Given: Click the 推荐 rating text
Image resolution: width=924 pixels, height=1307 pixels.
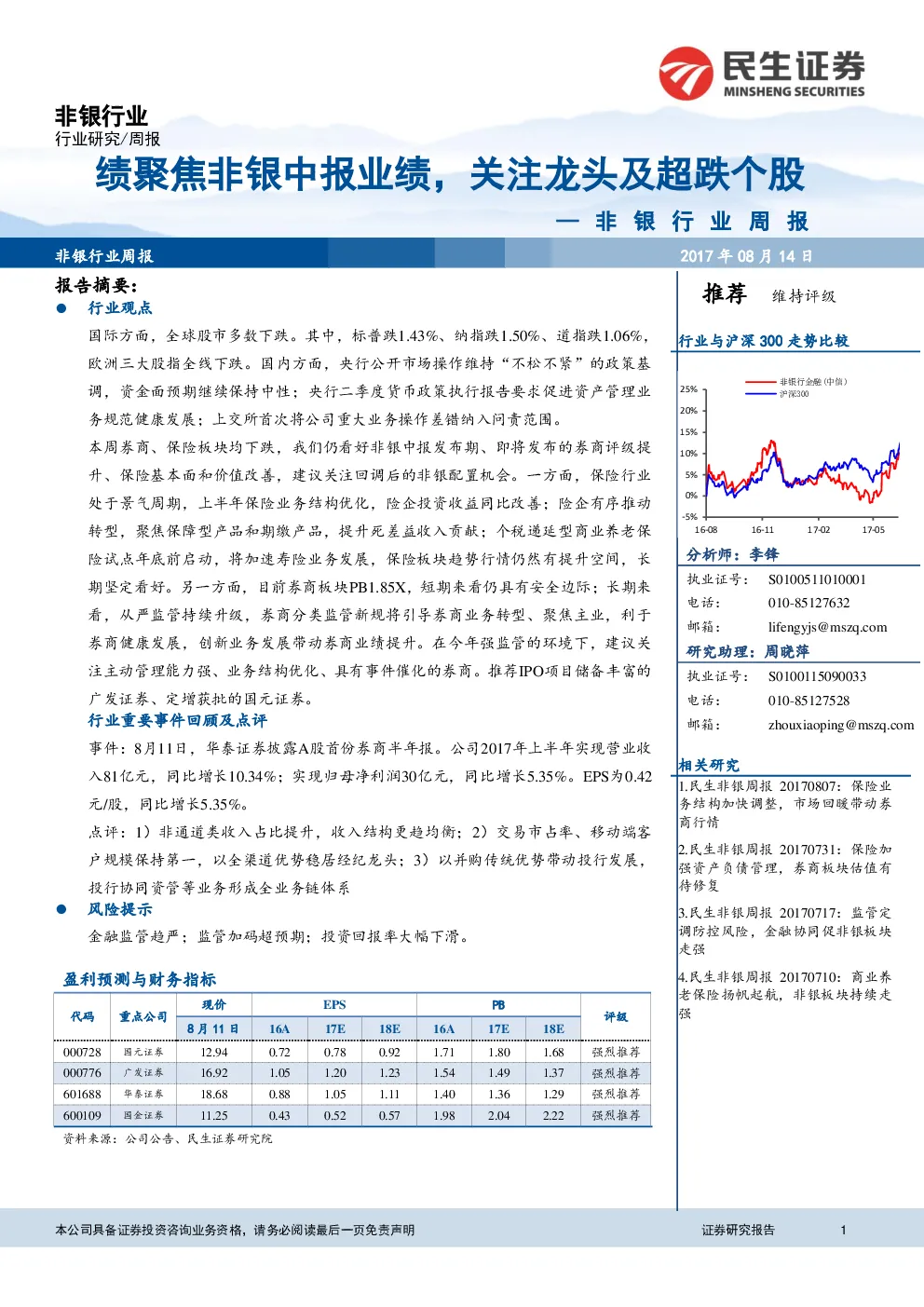Looking at the screenshot, I should (725, 294).
